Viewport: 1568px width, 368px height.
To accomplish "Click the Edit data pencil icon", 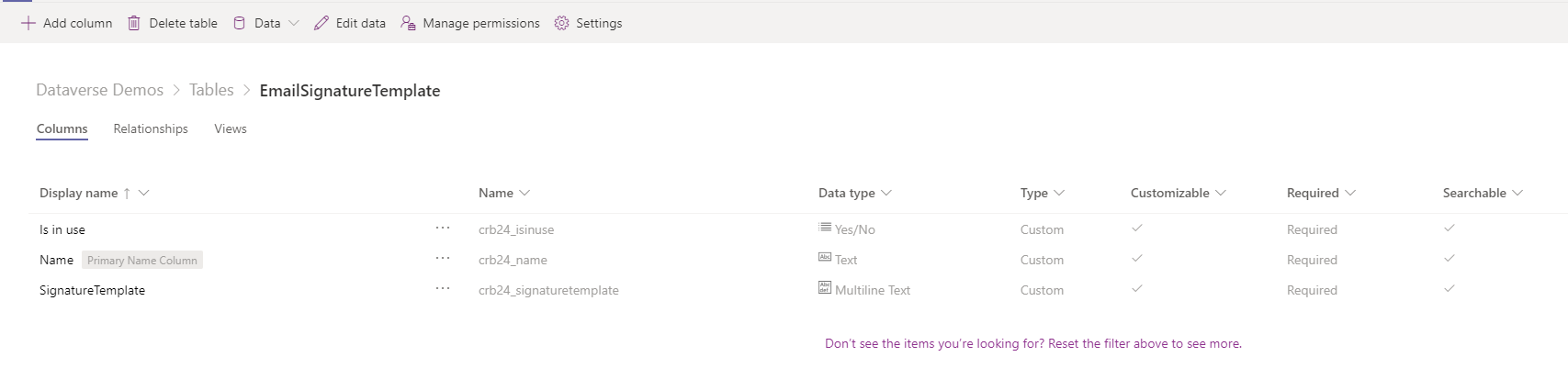I will point(321,23).
